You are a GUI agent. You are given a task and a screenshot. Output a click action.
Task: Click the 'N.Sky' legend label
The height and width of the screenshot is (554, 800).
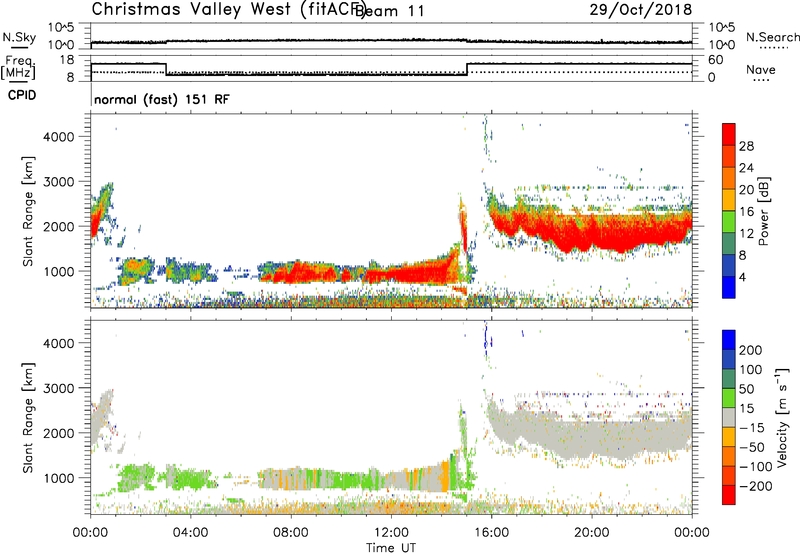(19, 38)
